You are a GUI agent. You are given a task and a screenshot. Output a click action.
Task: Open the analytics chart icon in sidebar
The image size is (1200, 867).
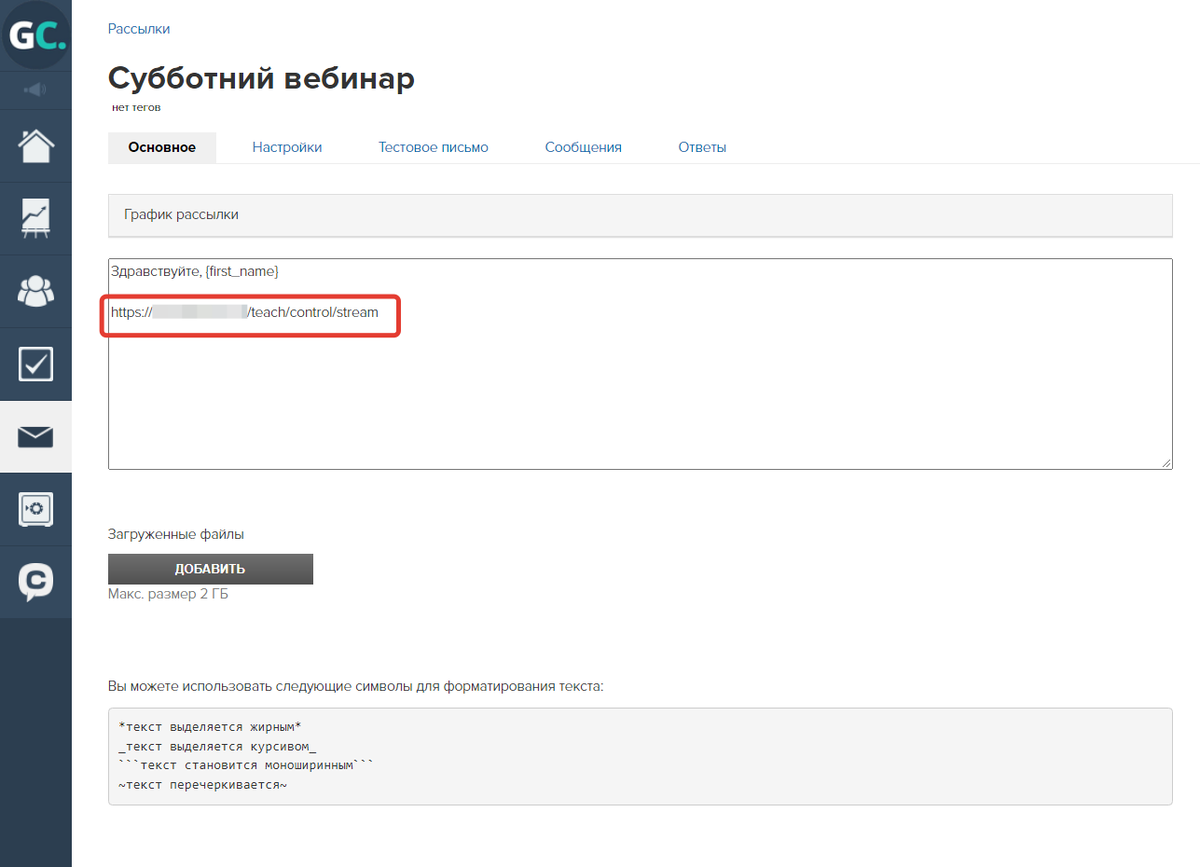(x=36, y=218)
